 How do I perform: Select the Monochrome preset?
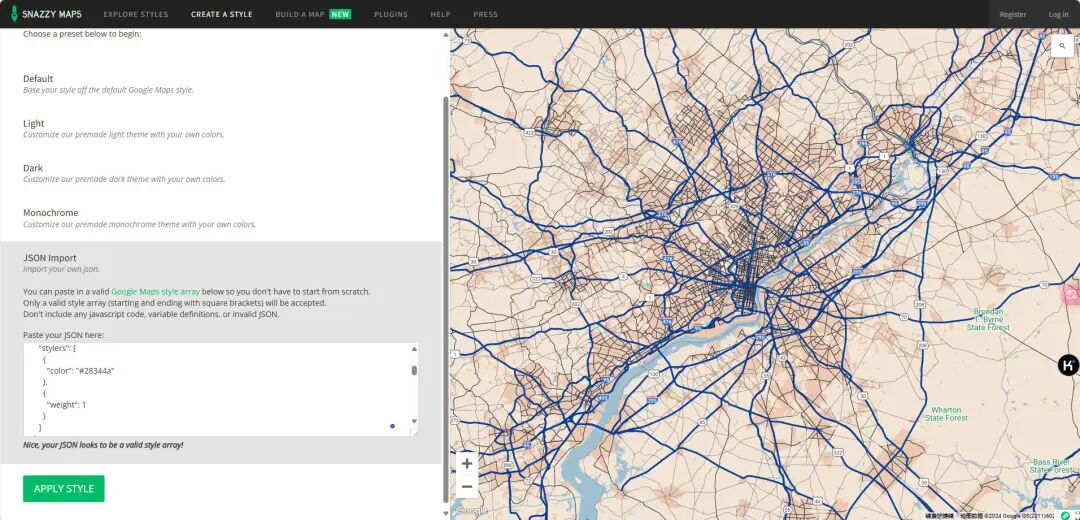pos(220,218)
